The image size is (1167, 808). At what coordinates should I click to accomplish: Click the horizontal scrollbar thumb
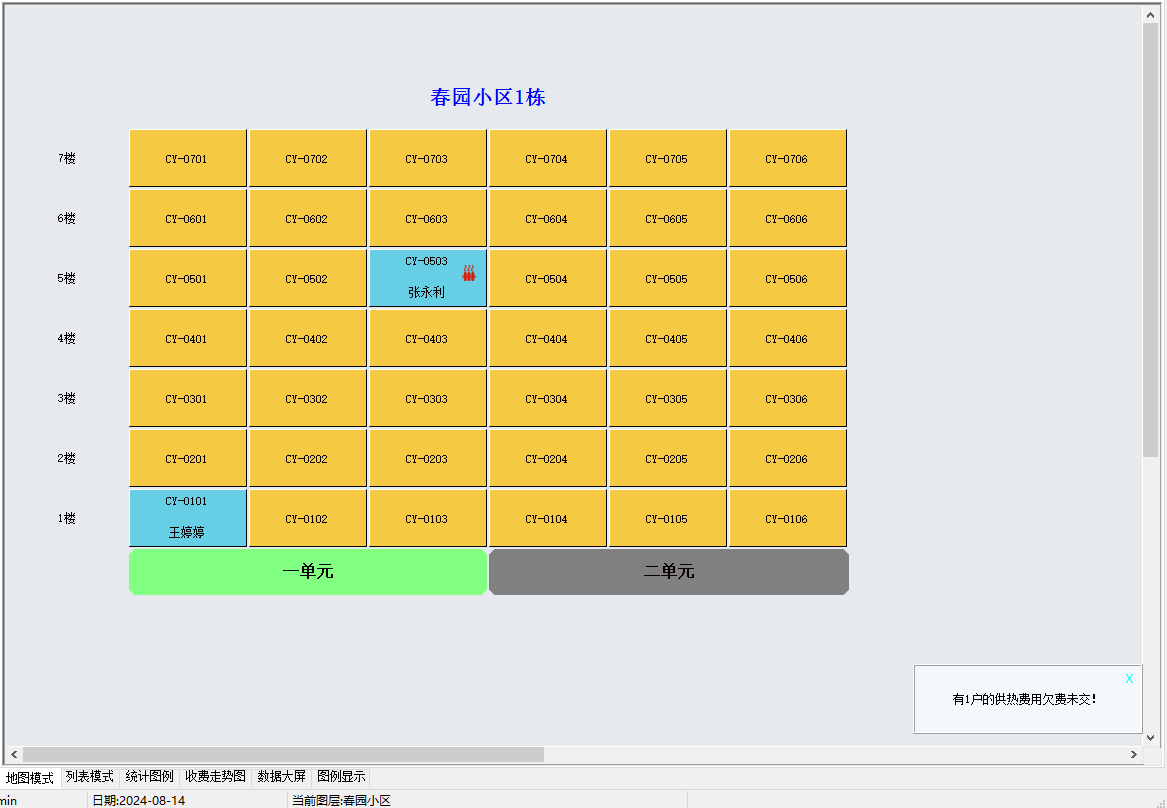pos(284,754)
